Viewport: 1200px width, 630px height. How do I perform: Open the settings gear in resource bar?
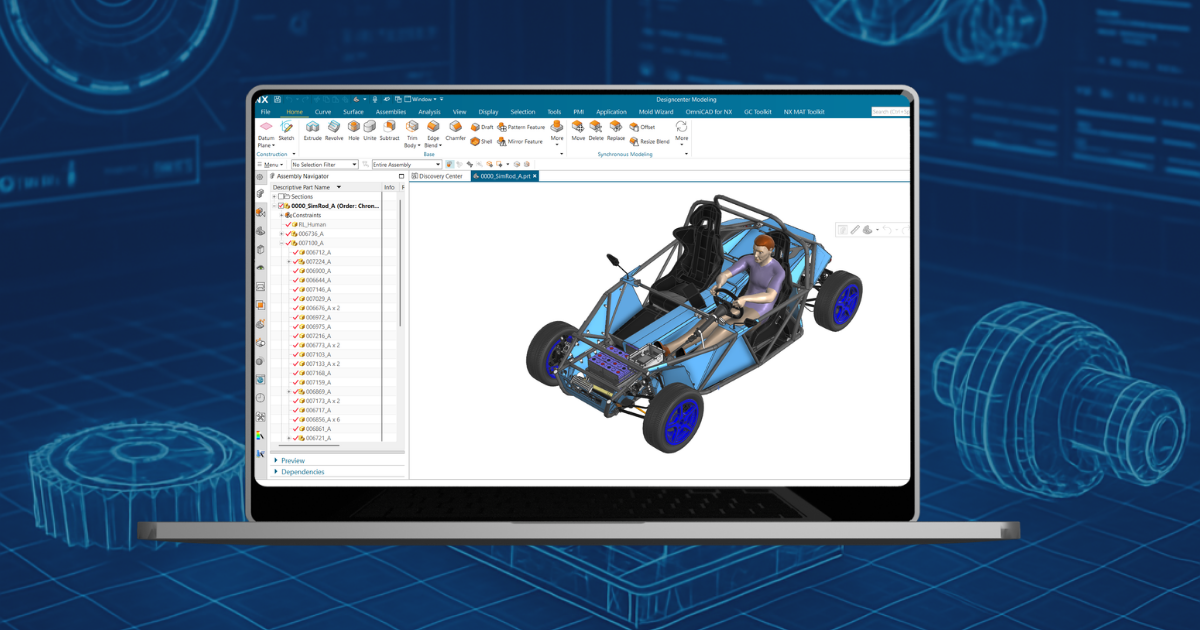[261, 177]
